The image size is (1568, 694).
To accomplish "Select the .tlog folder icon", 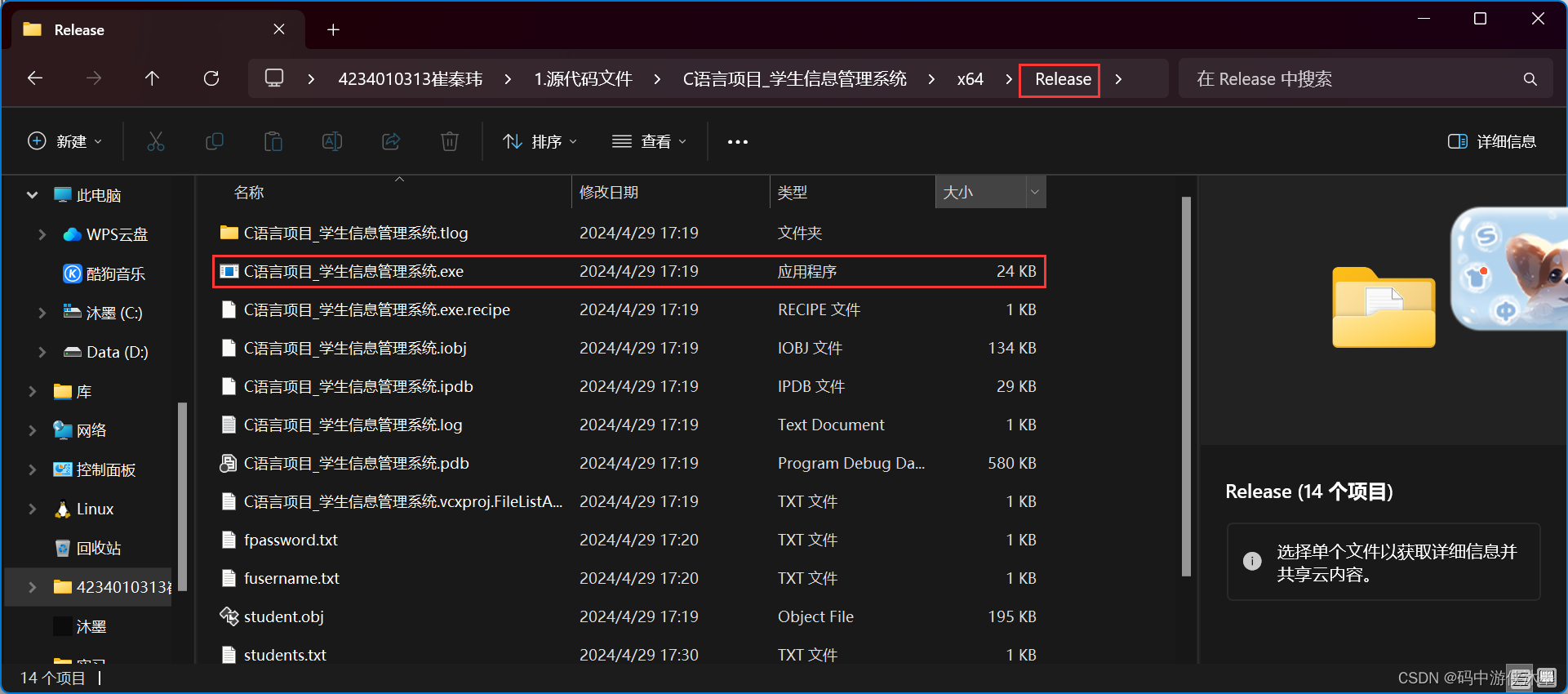I will coord(229,233).
